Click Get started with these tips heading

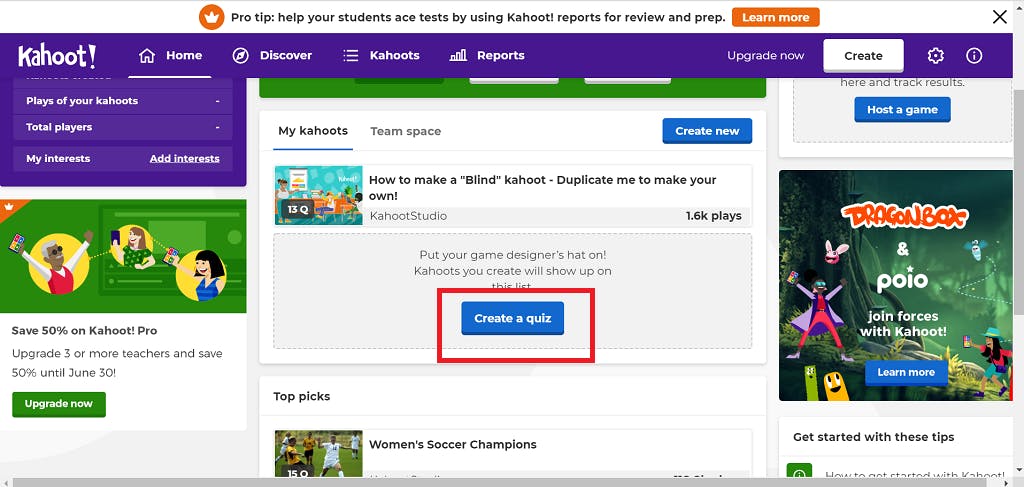873,437
